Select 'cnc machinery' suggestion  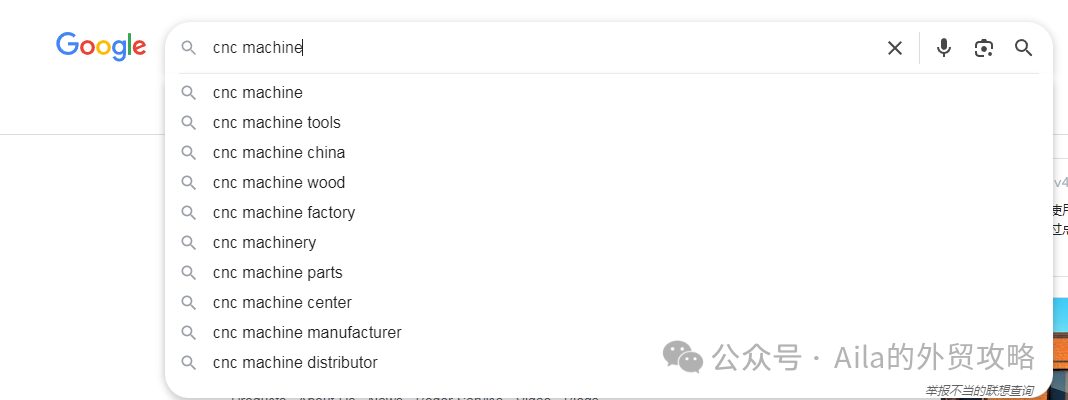[x=264, y=243]
